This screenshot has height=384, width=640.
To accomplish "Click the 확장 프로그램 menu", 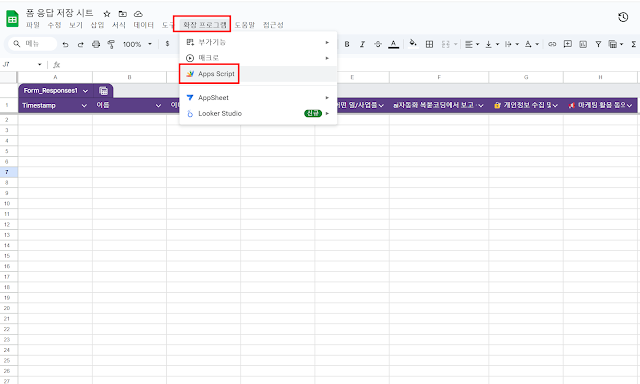I will click(204, 24).
